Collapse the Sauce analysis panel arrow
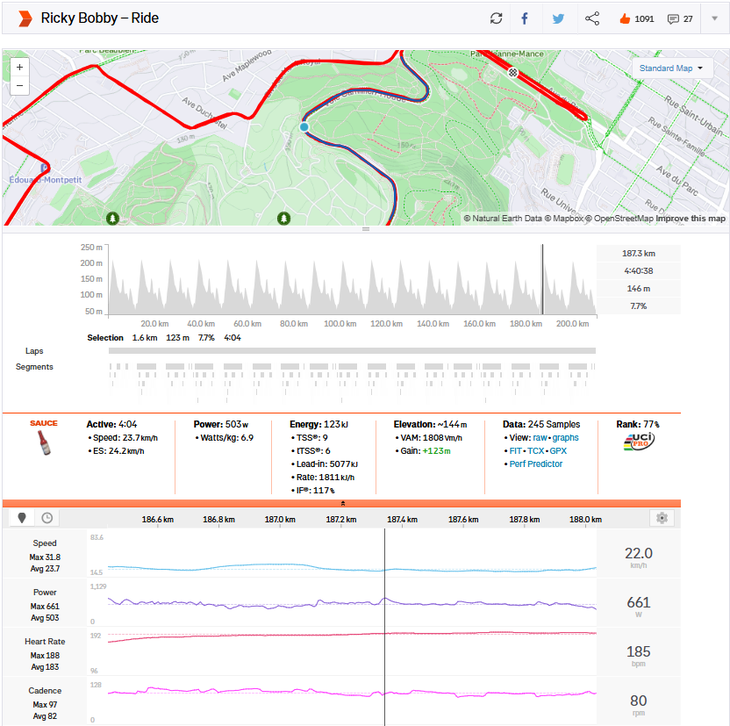Screen dimensions: 730x726 [343, 503]
